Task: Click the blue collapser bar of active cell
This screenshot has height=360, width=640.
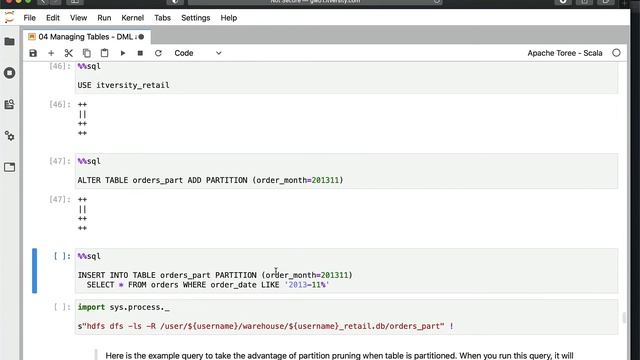Action: point(34,271)
